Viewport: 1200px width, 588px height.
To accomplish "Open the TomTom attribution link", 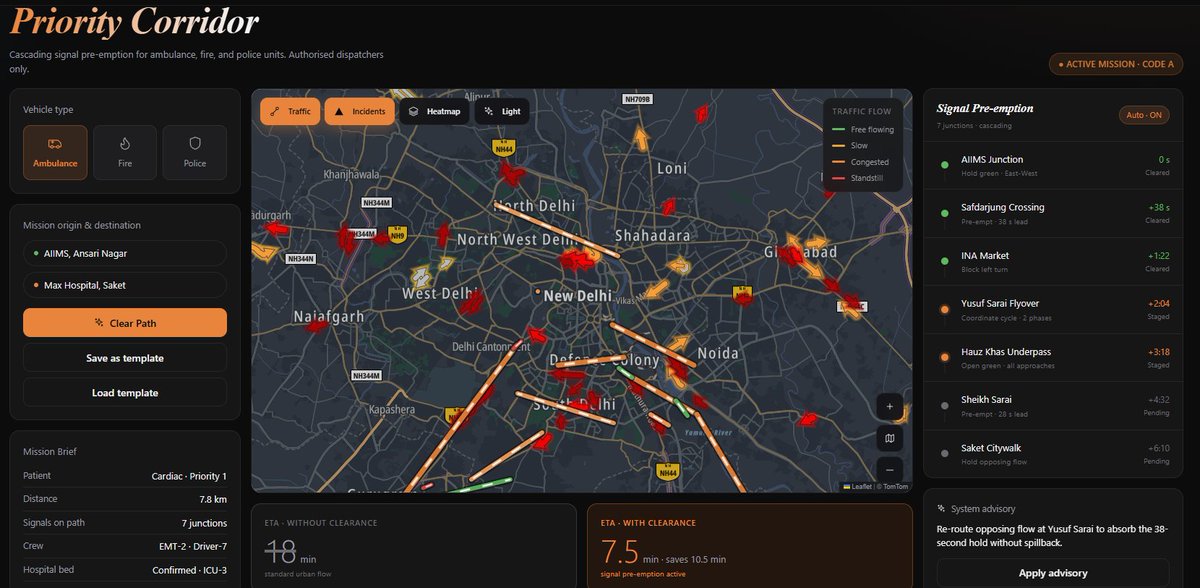I will click(x=895, y=487).
